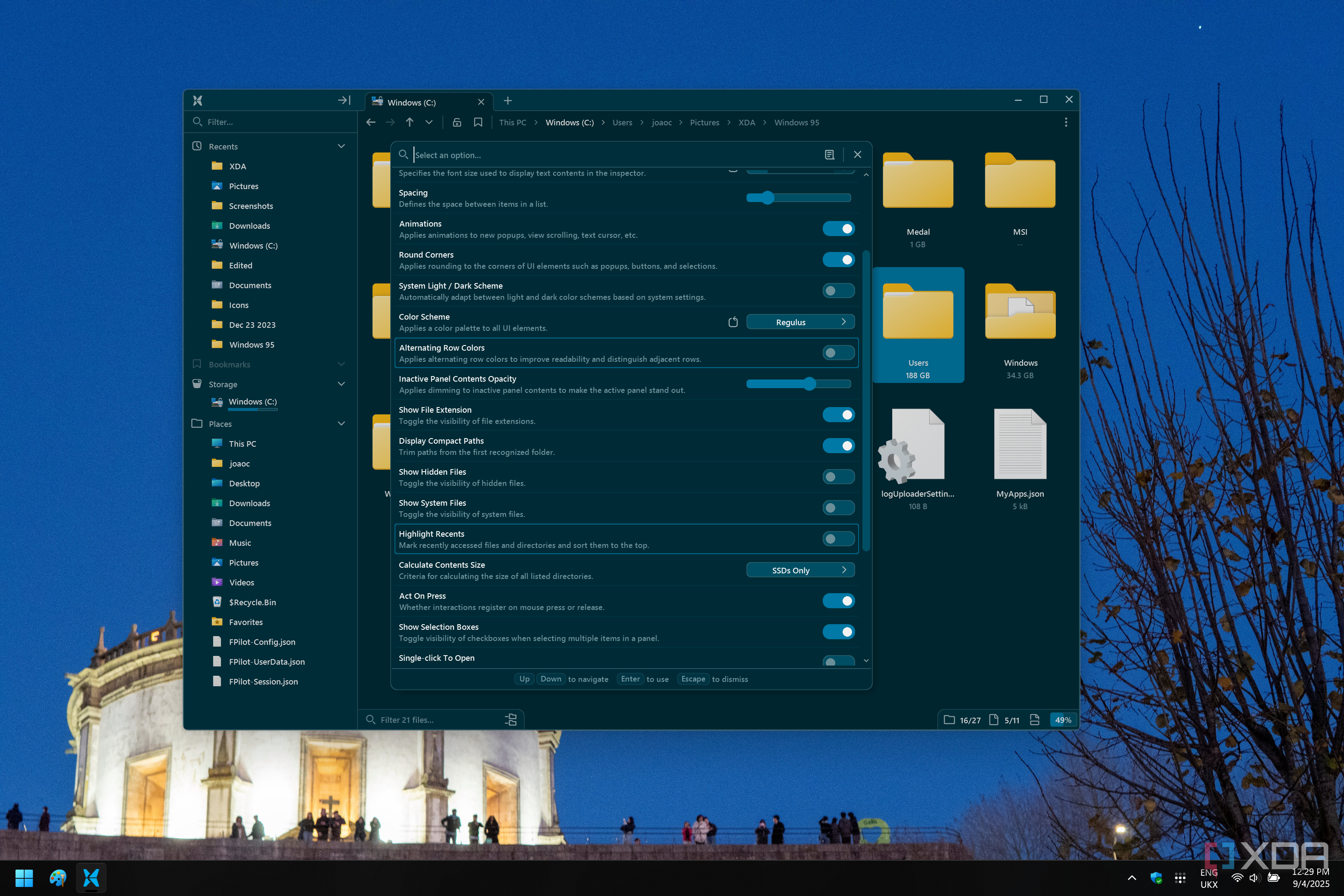Viewport: 1344px width, 896px height.
Task: Close the Windows (C:) tab
Action: [481, 102]
